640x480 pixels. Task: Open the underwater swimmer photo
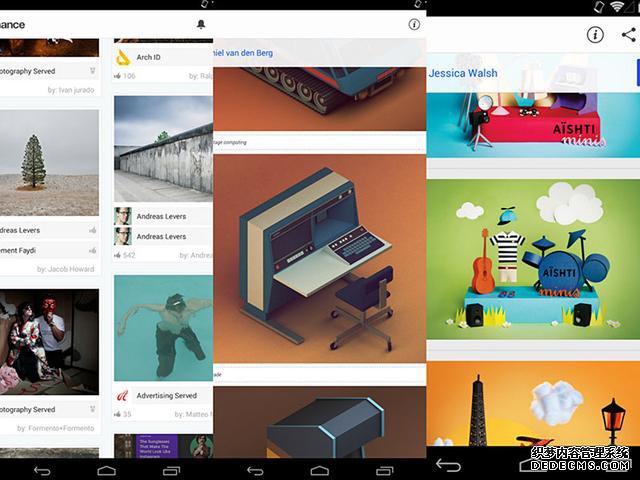pos(163,327)
